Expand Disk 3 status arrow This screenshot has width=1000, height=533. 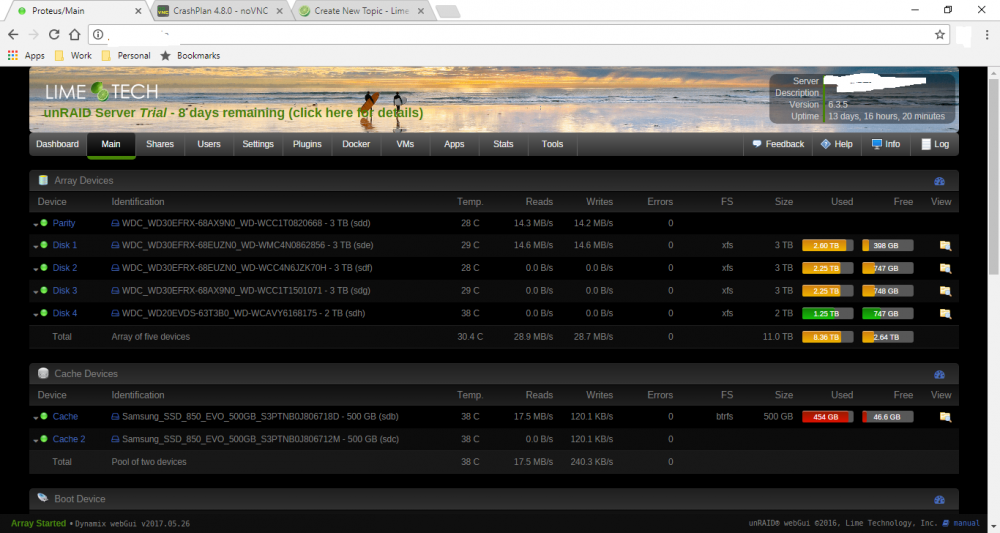36,292
